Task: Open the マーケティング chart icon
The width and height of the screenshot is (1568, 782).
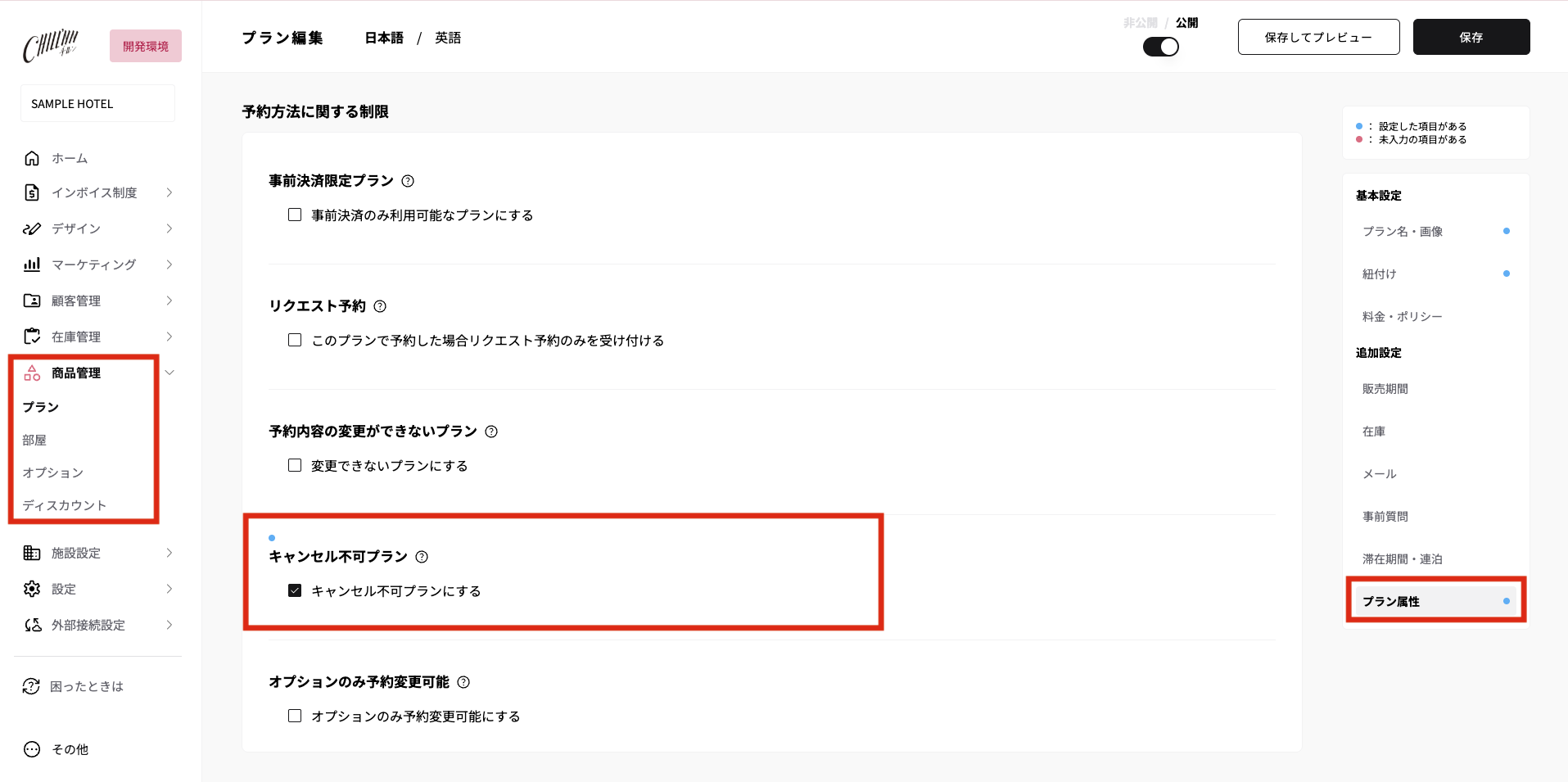Action: [31, 264]
